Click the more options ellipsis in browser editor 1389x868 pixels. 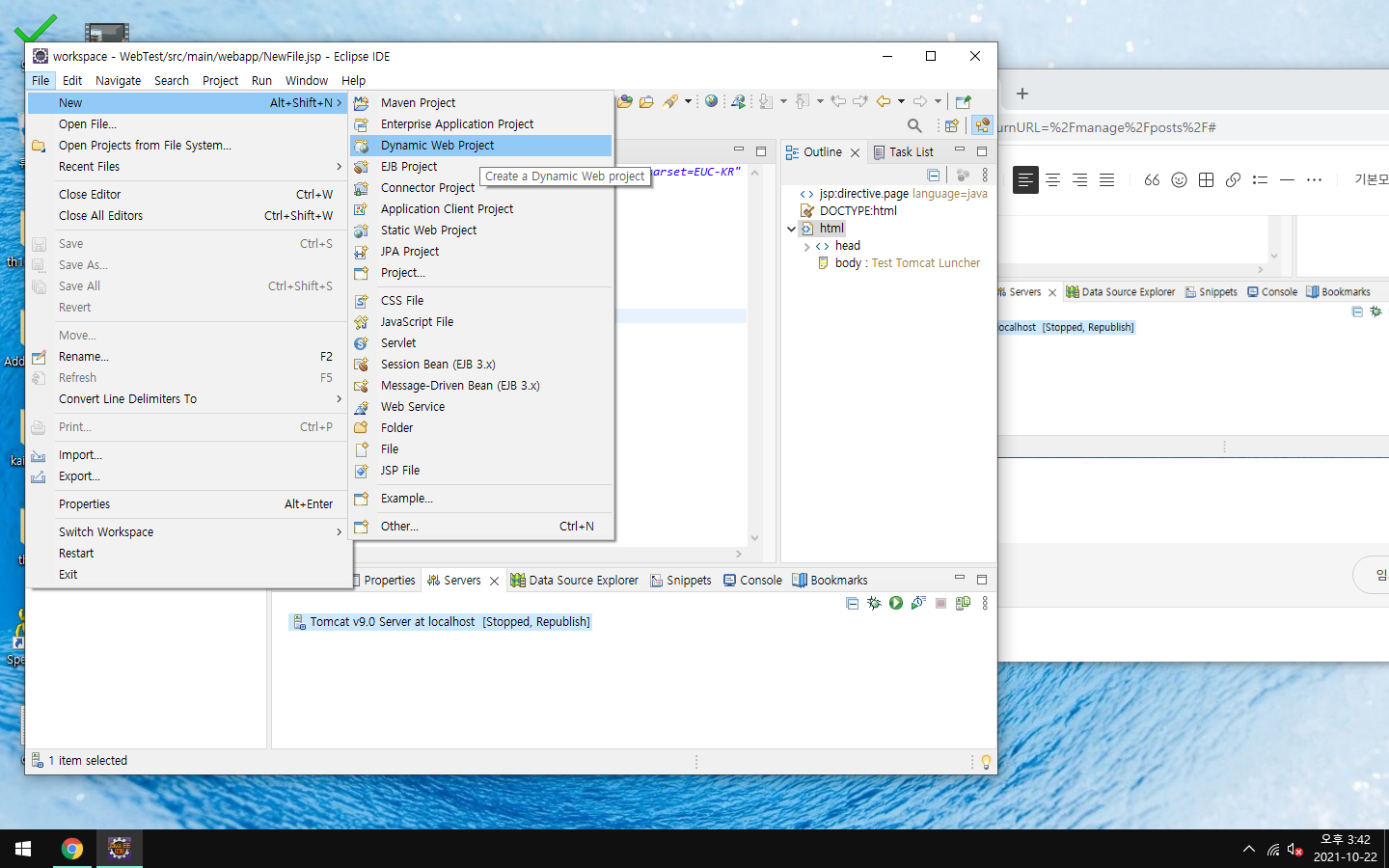point(1314,180)
